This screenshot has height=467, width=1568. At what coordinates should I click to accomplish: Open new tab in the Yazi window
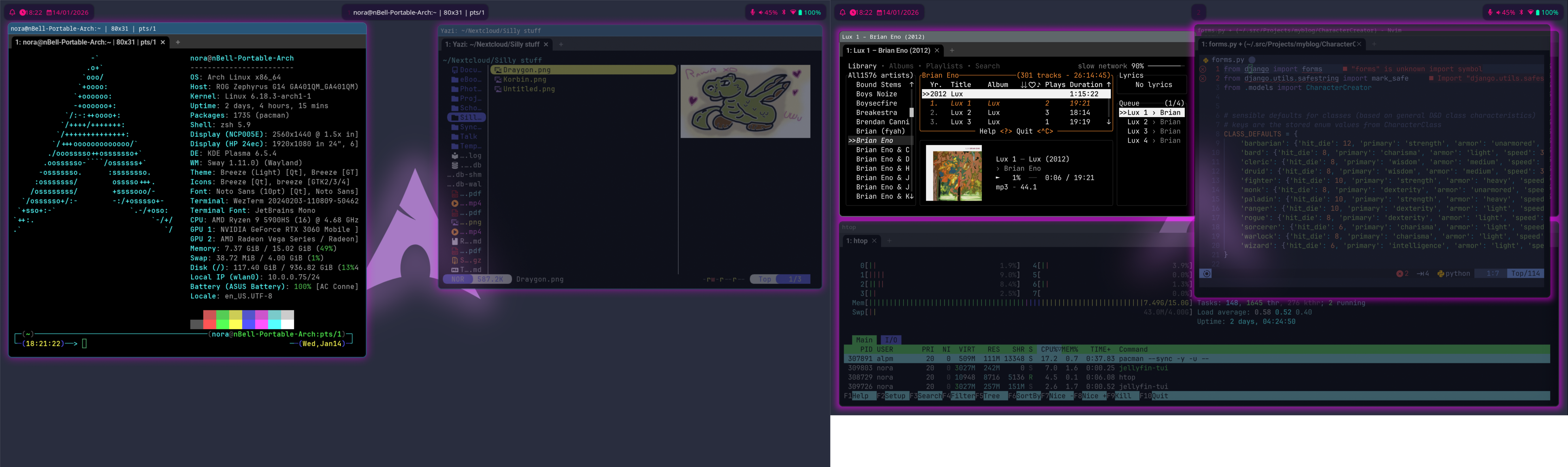(x=561, y=44)
